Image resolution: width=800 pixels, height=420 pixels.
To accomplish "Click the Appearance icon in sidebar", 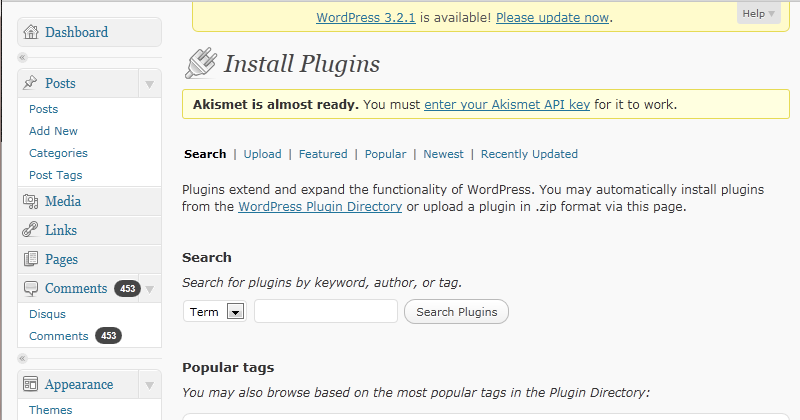I will 30,385.
